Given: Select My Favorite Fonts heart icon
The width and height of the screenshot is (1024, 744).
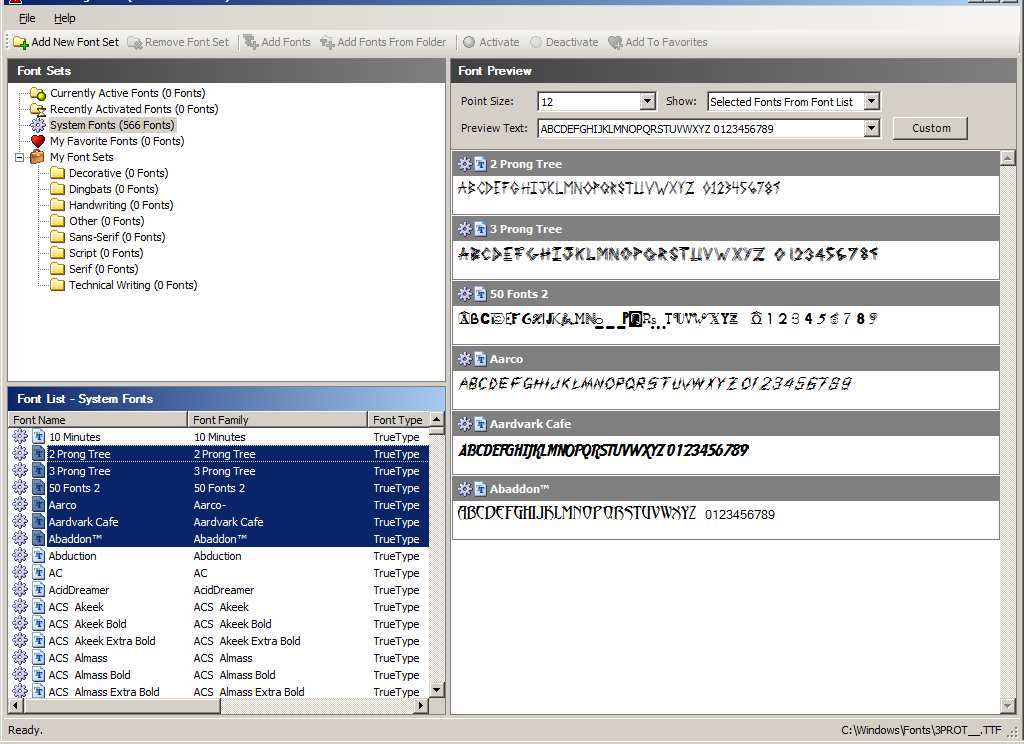Looking at the screenshot, I should 38,141.
